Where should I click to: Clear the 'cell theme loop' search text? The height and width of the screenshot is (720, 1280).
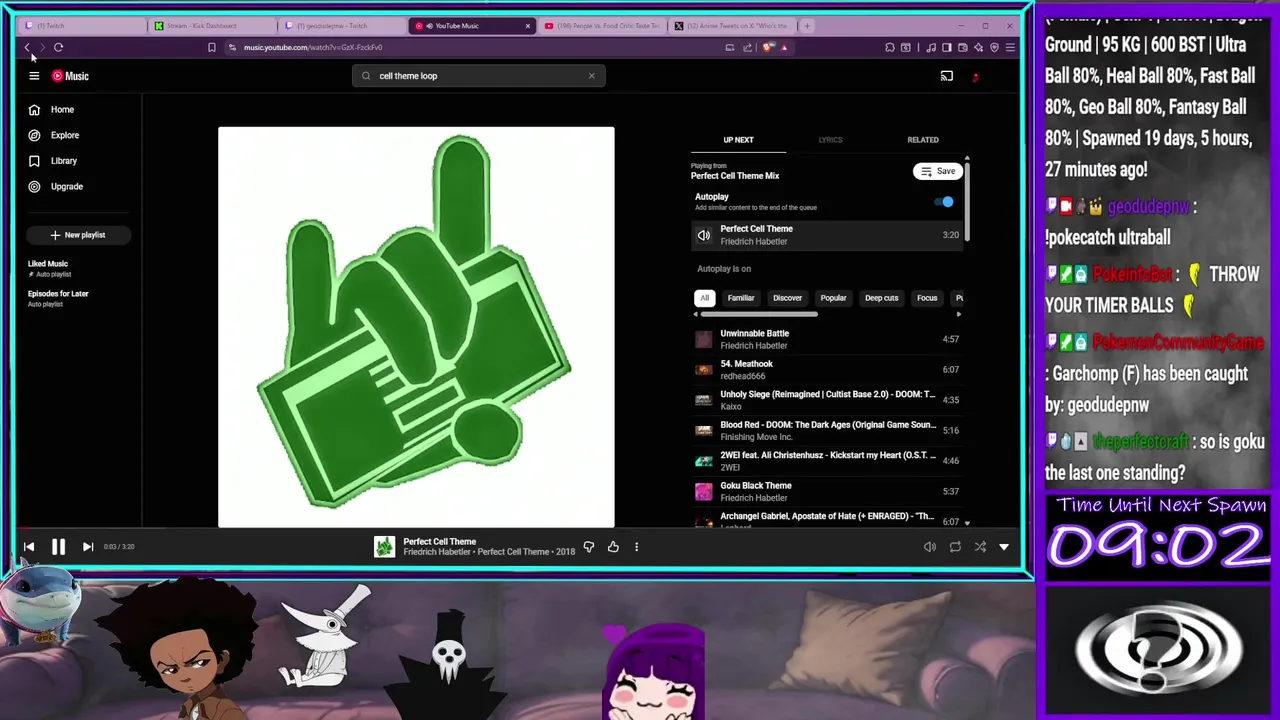point(591,76)
